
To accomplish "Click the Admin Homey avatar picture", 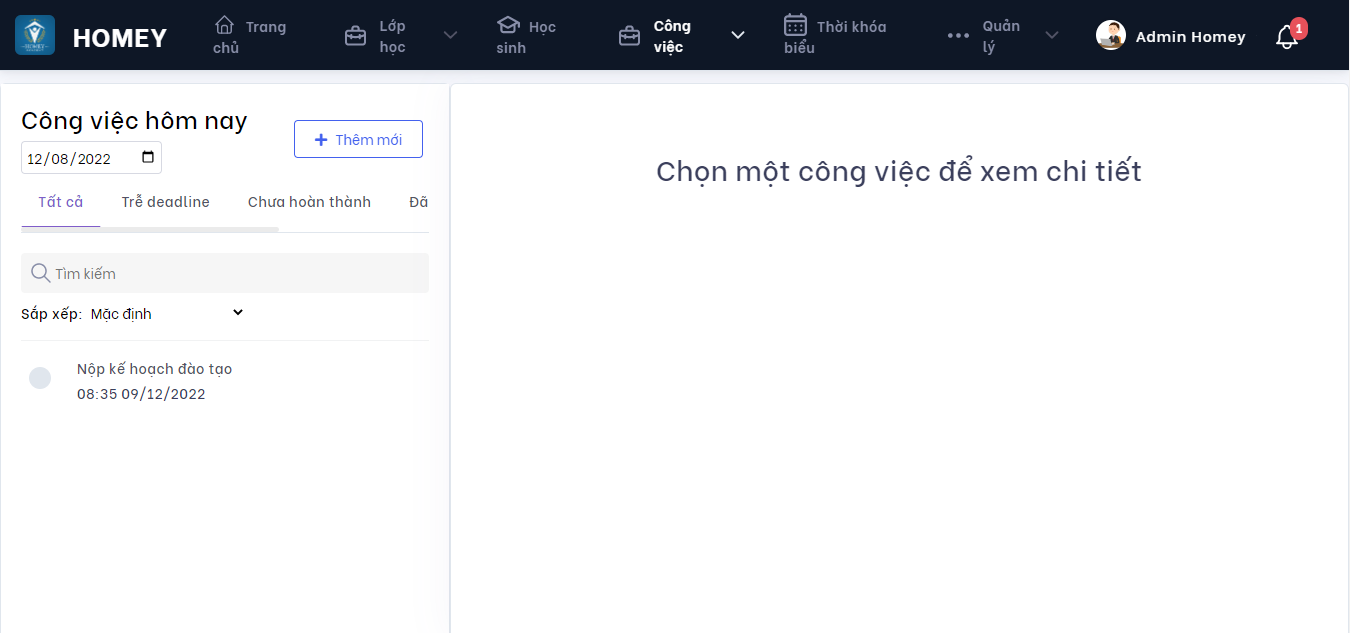I will [1111, 36].
